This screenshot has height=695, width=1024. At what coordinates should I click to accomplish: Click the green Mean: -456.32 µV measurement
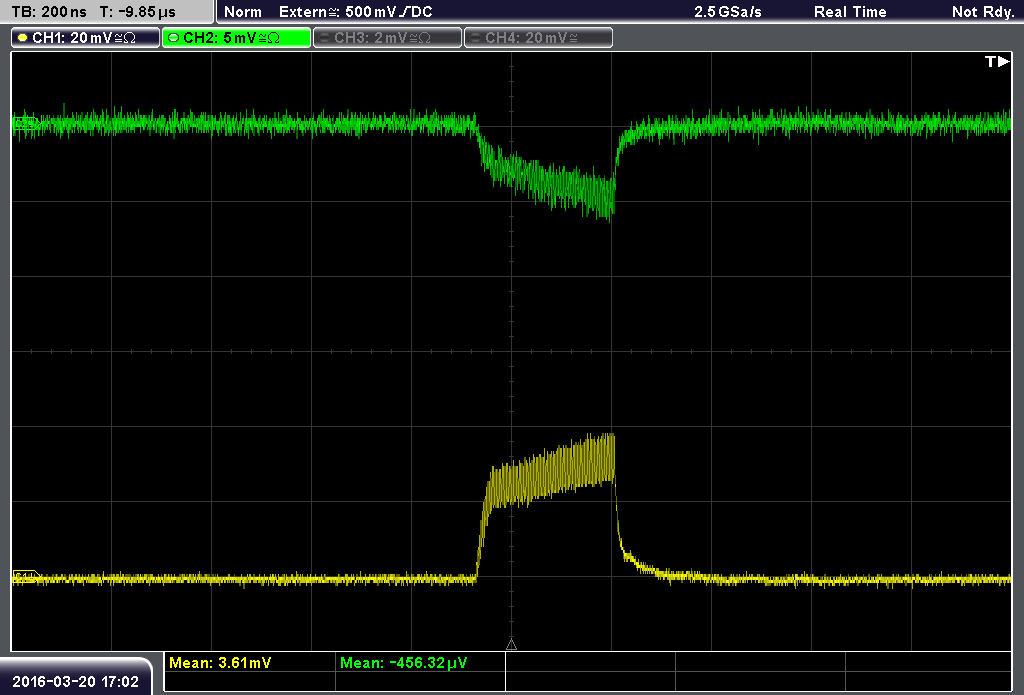point(404,663)
